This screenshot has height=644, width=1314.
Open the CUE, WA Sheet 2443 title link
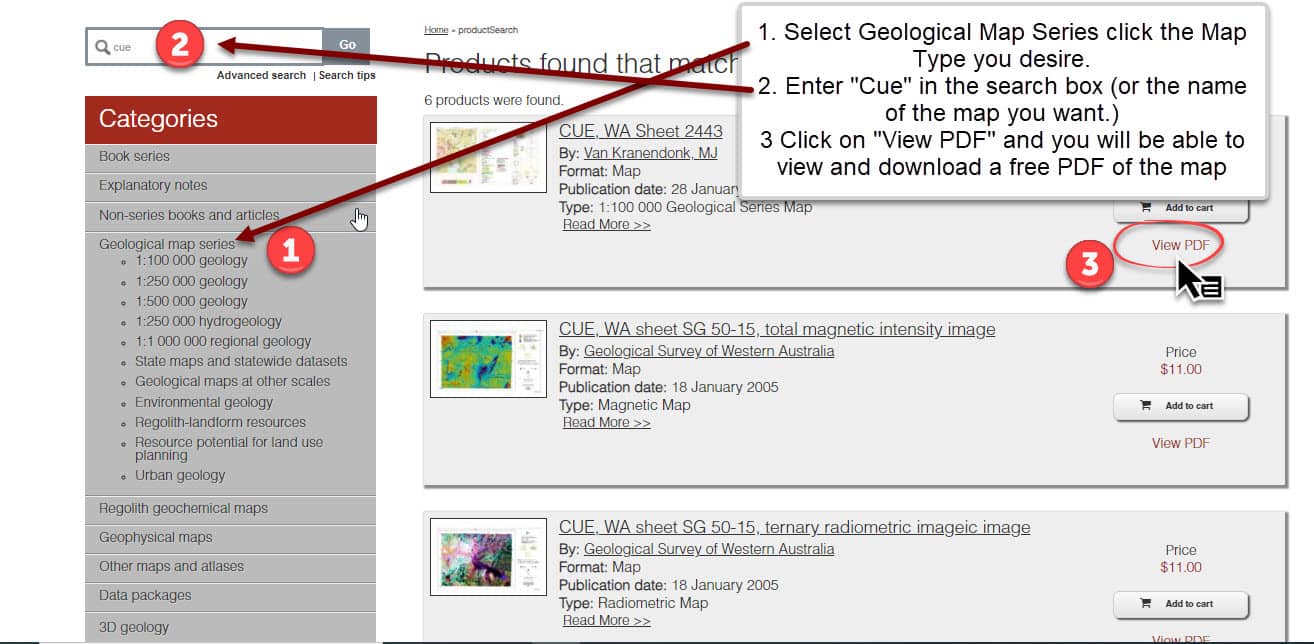tap(640, 131)
